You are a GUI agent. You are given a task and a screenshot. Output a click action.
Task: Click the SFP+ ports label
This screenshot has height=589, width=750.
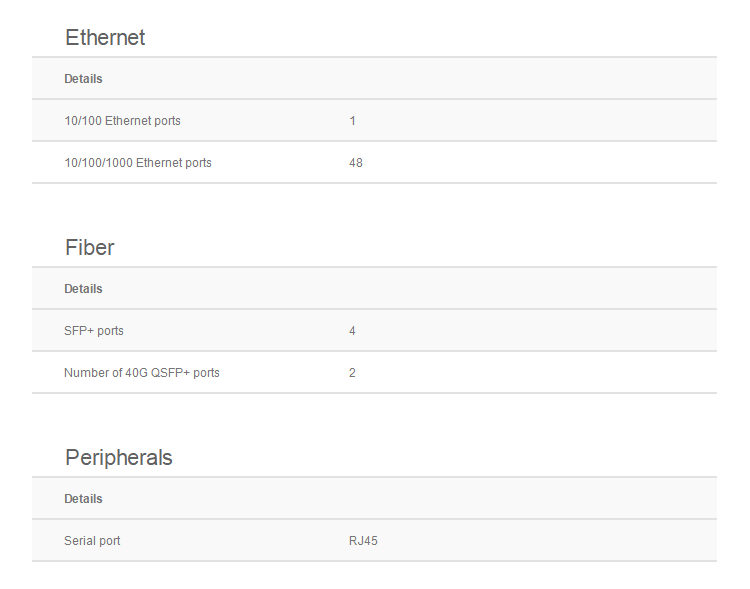coord(94,331)
